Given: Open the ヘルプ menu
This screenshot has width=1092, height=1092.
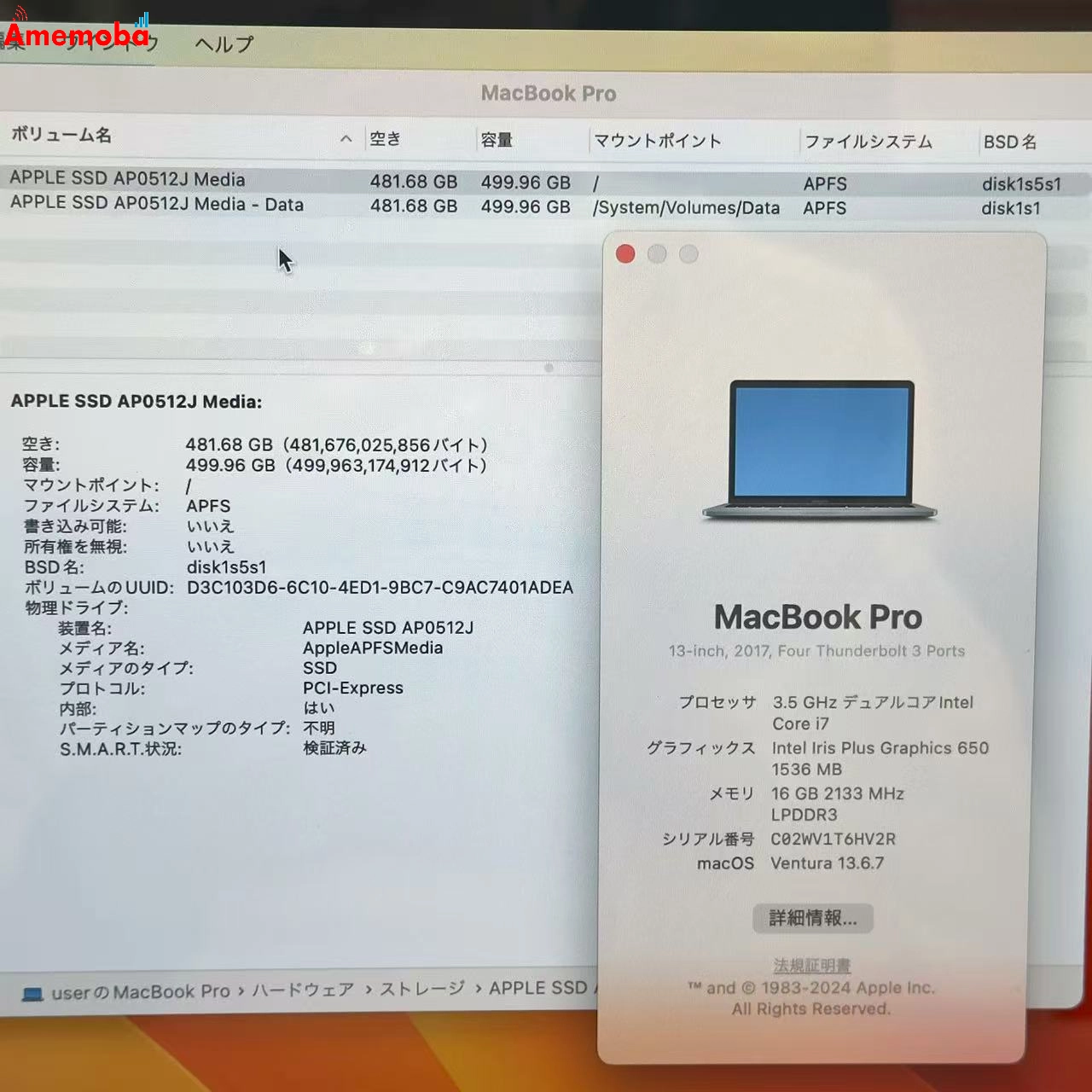Looking at the screenshot, I should (224, 44).
